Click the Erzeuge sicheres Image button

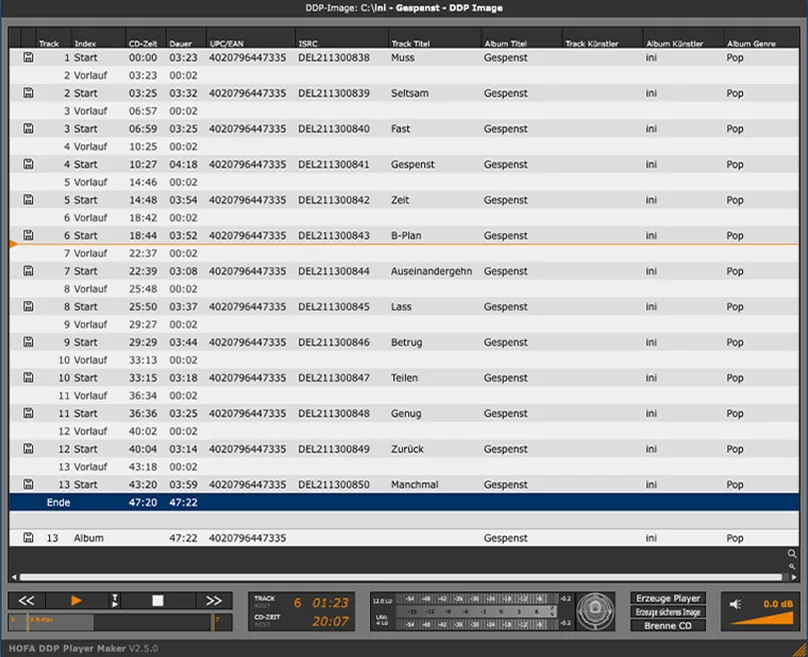(668, 612)
